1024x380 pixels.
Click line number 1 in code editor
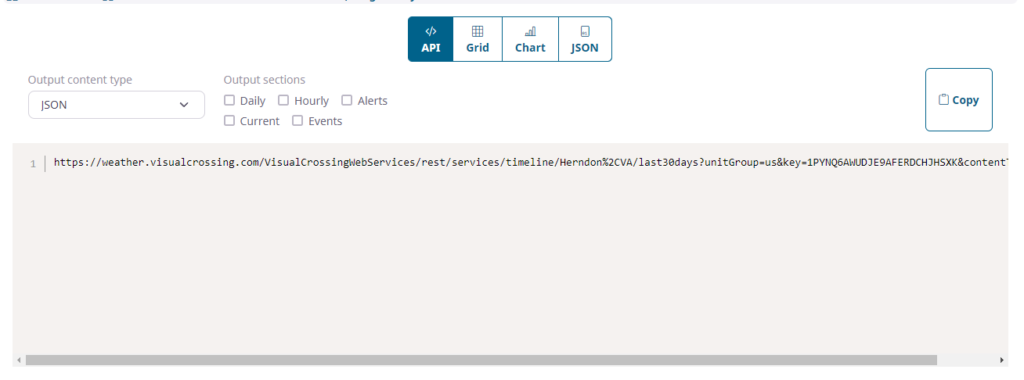[x=33, y=164]
